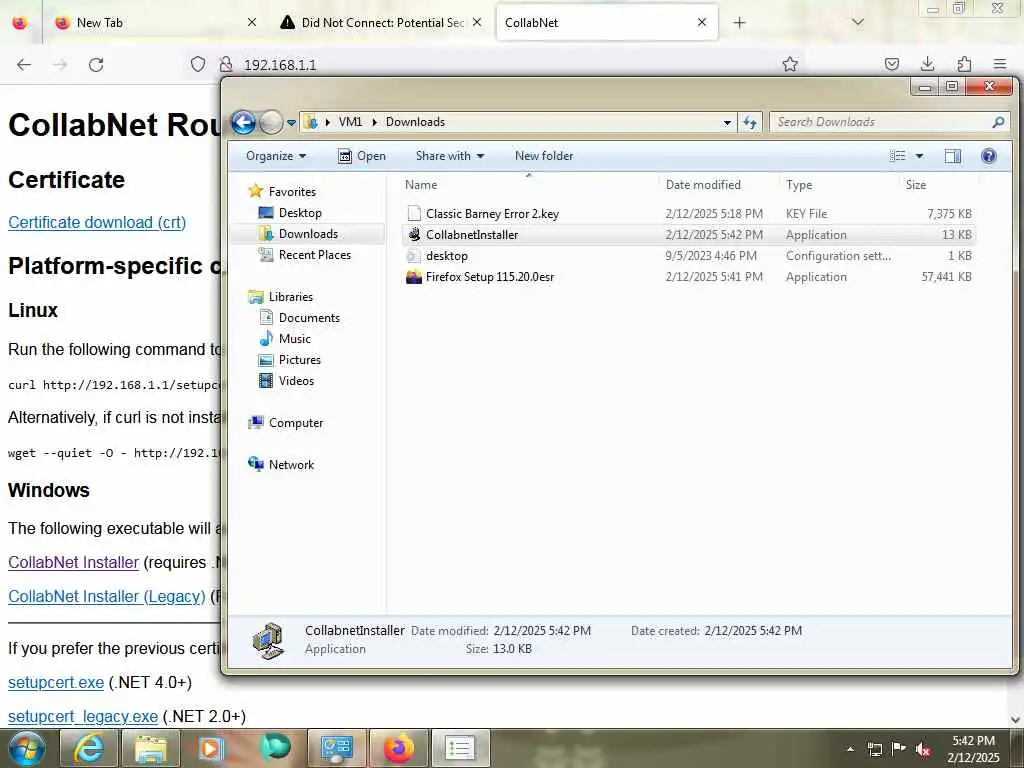Click Open in Explorer toolbar

coord(362,156)
